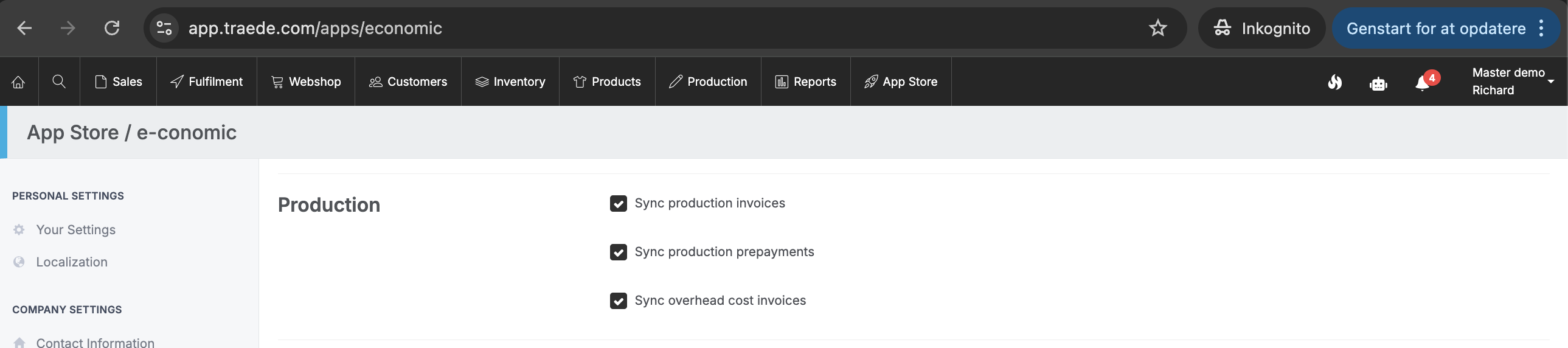1568x348 pixels.
Task: Open browser menu with three dots
Action: tap(1541, 28)
